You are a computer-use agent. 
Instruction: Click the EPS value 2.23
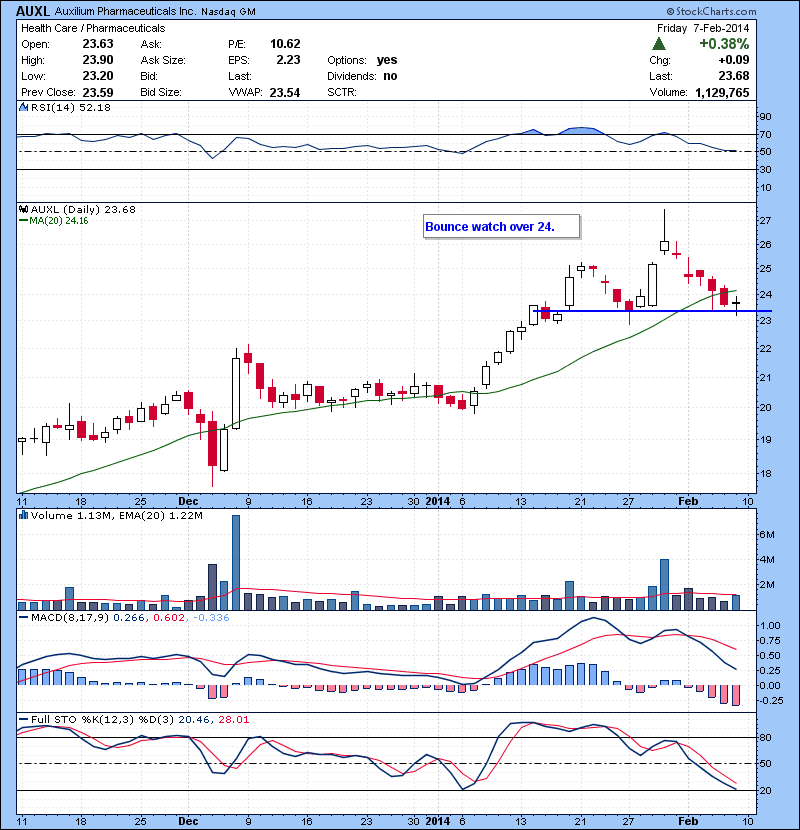coord(289,60)
